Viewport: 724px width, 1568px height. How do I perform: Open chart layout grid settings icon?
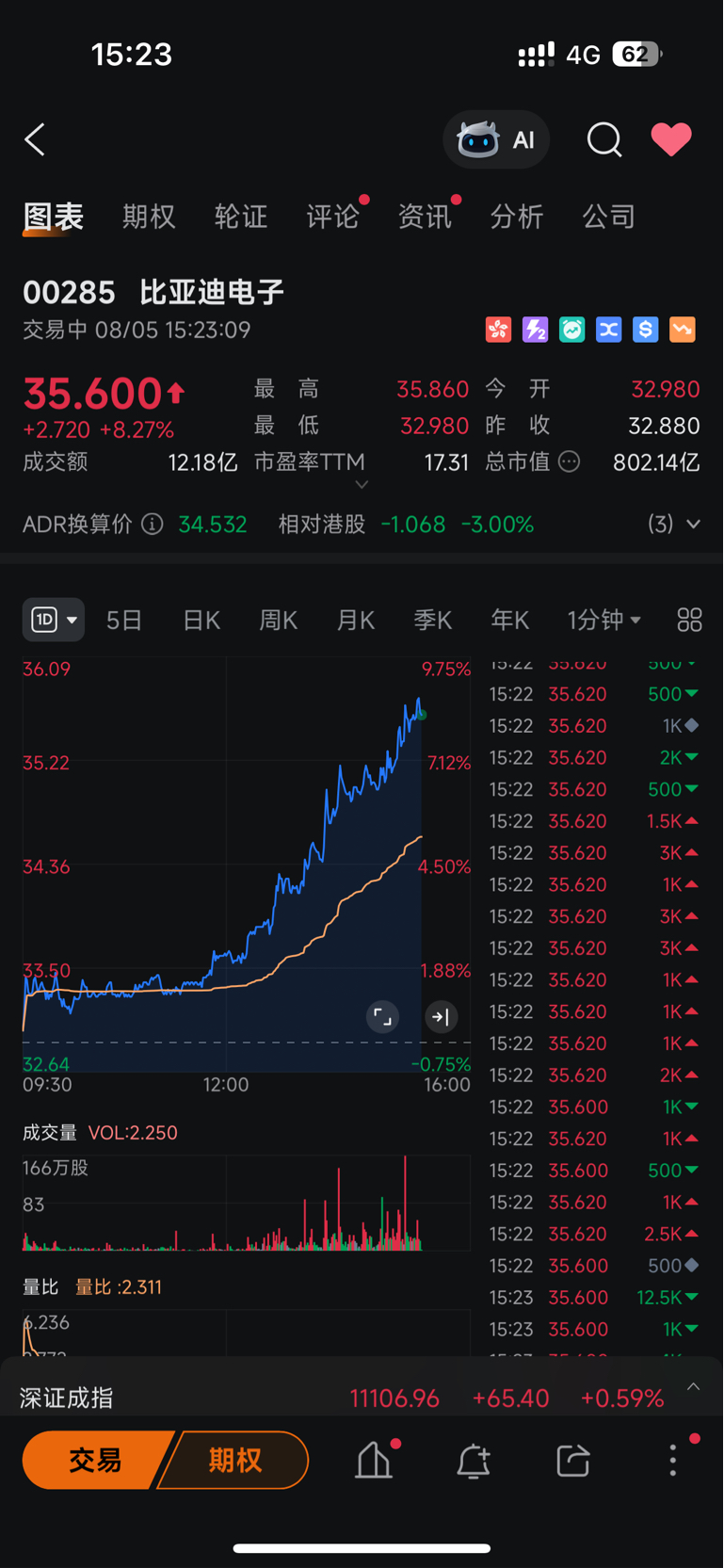coord(690,620)
